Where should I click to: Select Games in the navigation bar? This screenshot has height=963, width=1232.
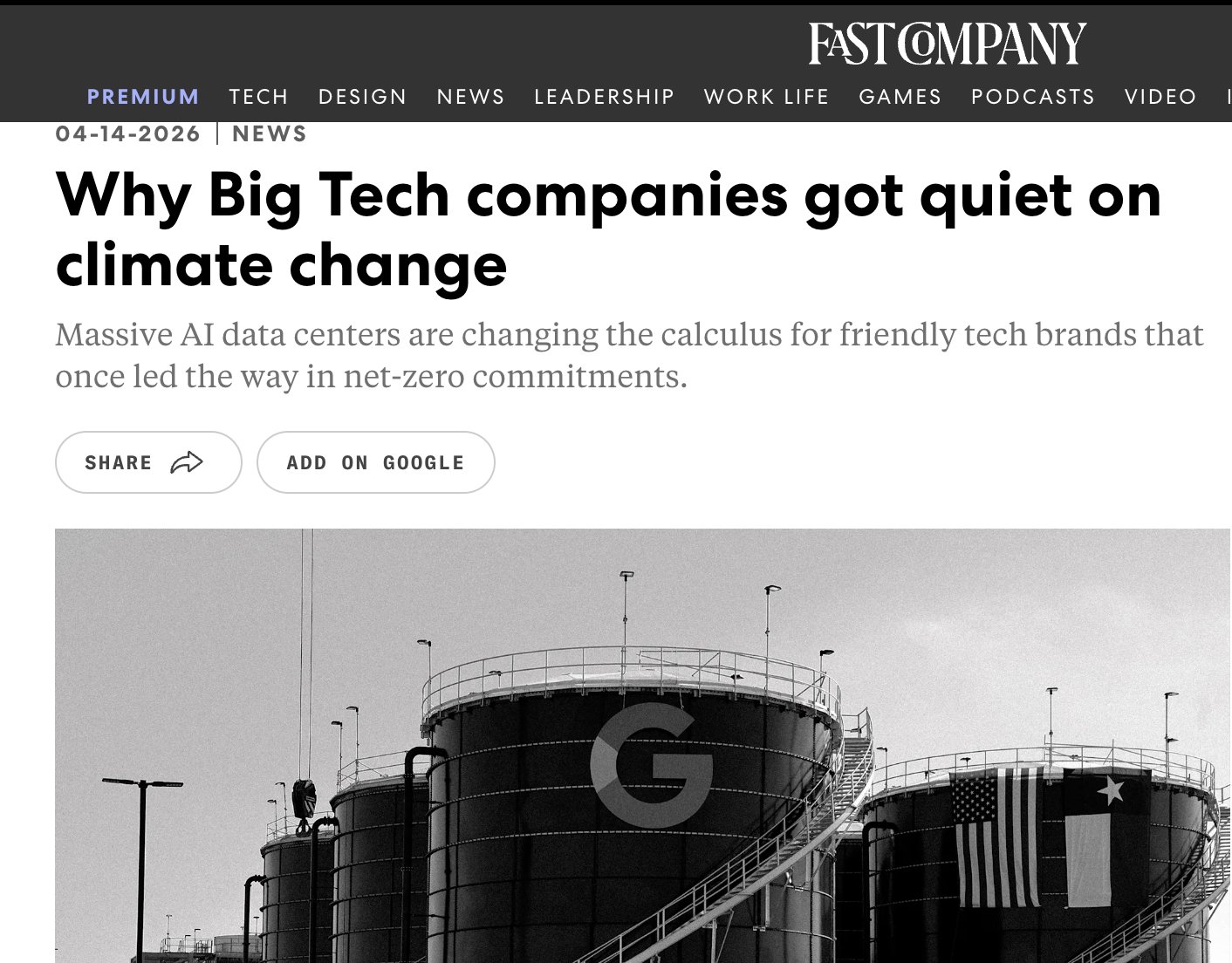click(x=900, y=97)
